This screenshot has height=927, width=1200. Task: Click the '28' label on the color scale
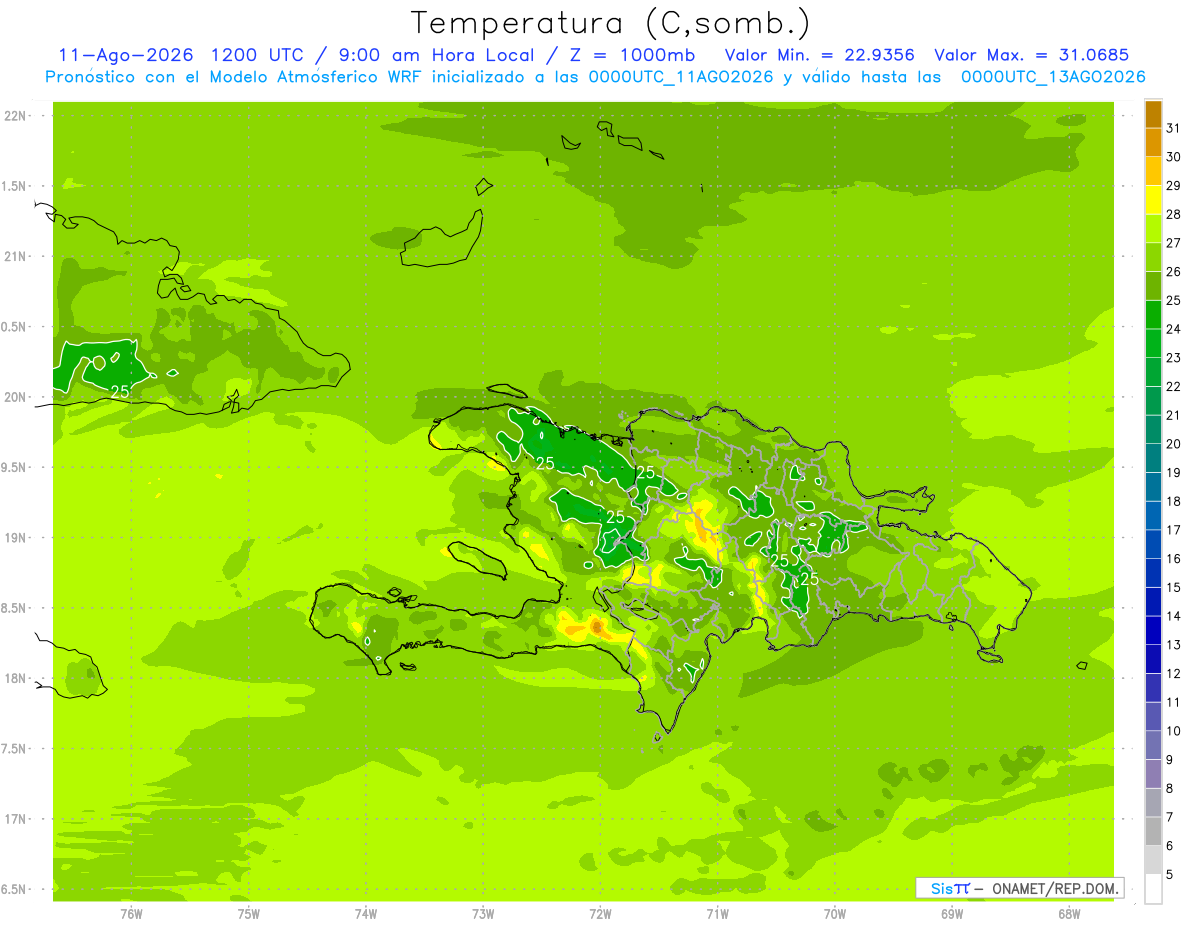[1173, 214]
